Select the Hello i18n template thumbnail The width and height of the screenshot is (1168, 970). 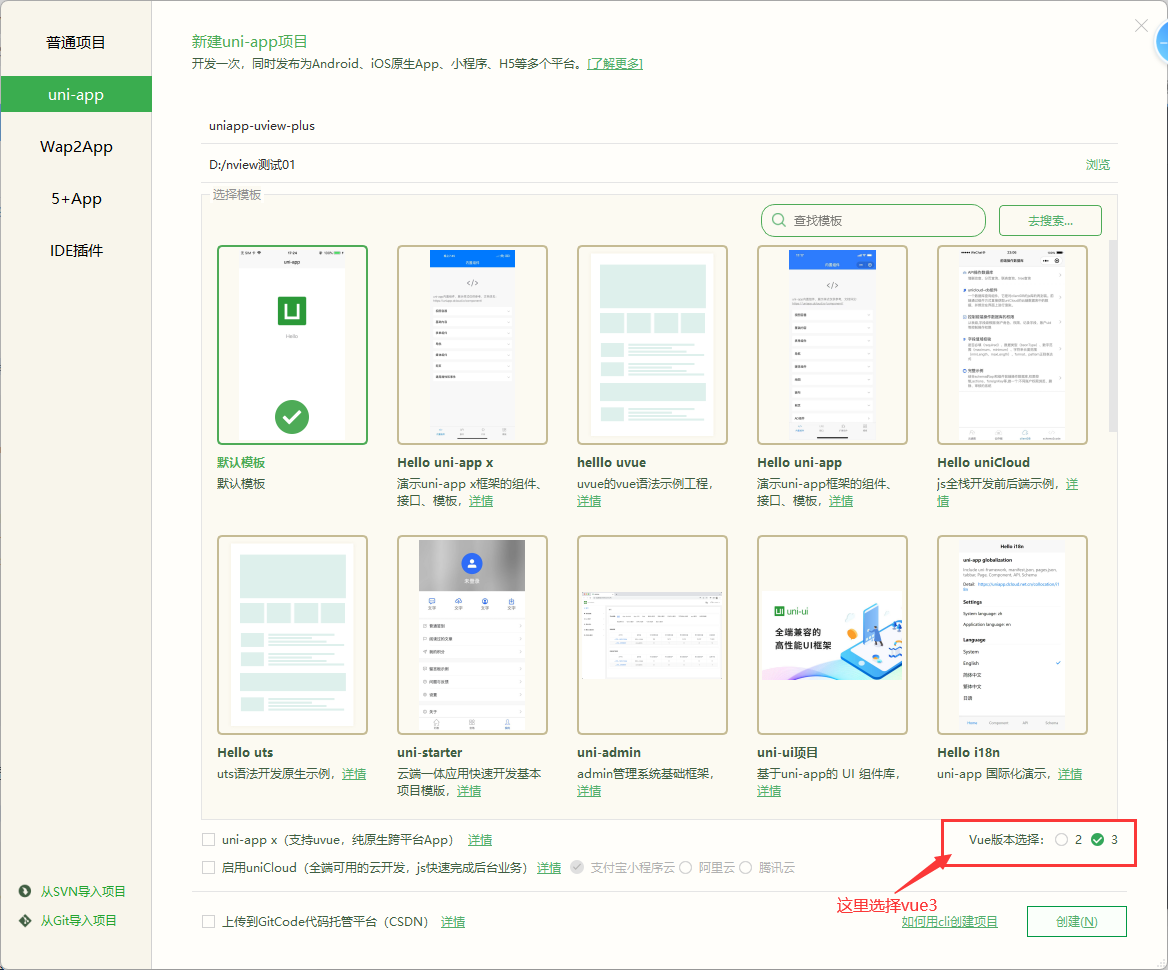click(x=1012, y=635)
